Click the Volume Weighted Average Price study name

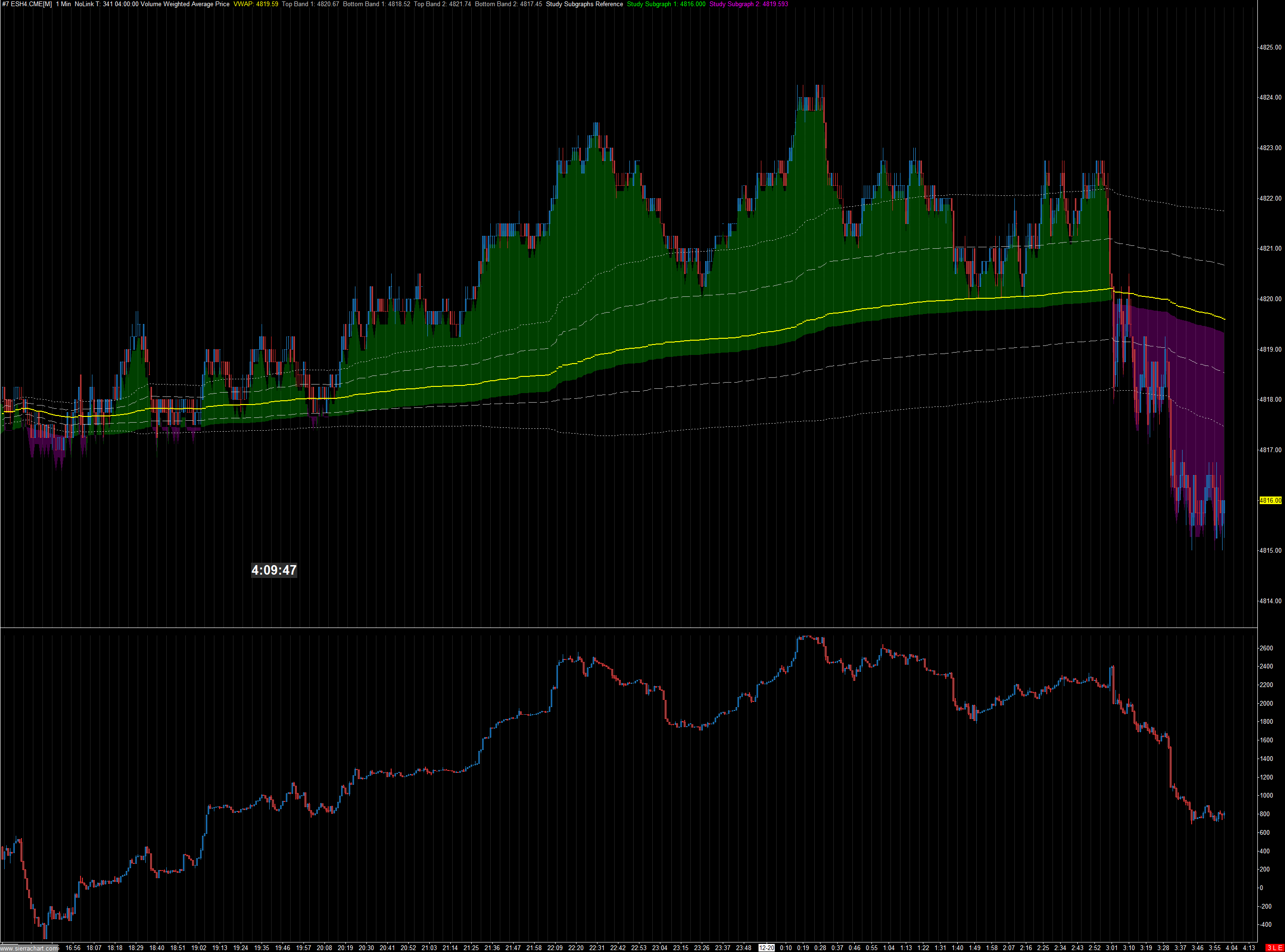click(185, 4)
